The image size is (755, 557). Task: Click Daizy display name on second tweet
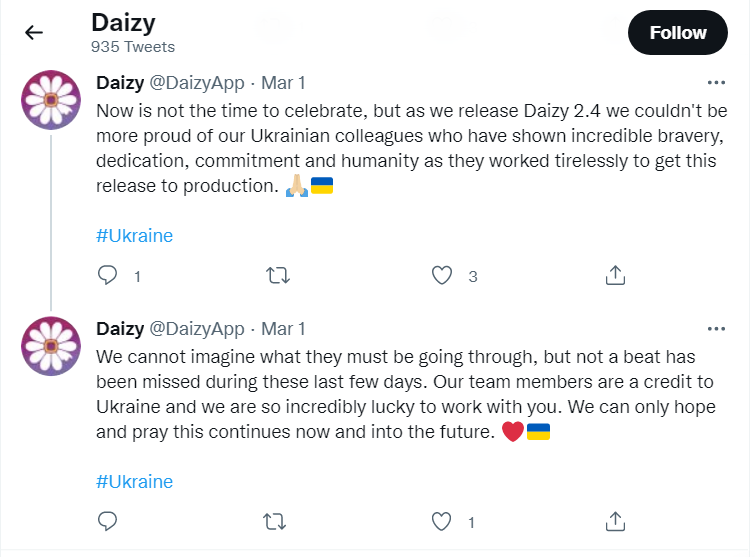[120, 328]
